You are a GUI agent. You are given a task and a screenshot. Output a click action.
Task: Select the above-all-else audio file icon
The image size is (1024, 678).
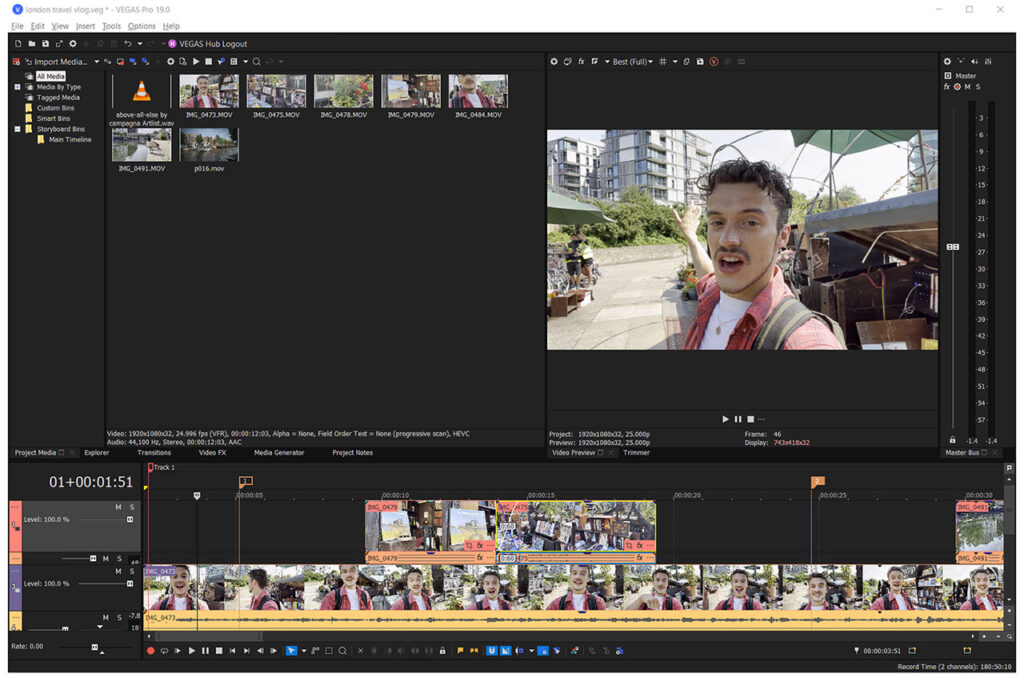(141, 91)
